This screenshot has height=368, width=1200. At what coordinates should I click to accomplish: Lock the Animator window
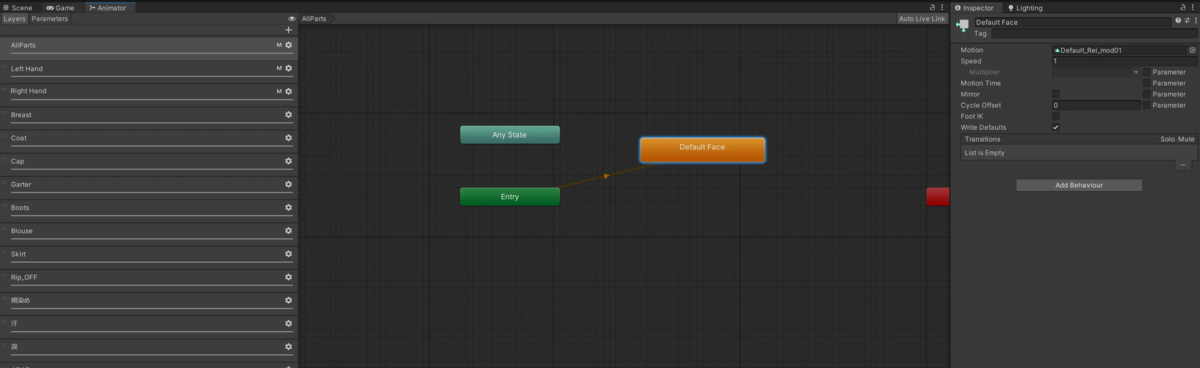pos(931,7)
